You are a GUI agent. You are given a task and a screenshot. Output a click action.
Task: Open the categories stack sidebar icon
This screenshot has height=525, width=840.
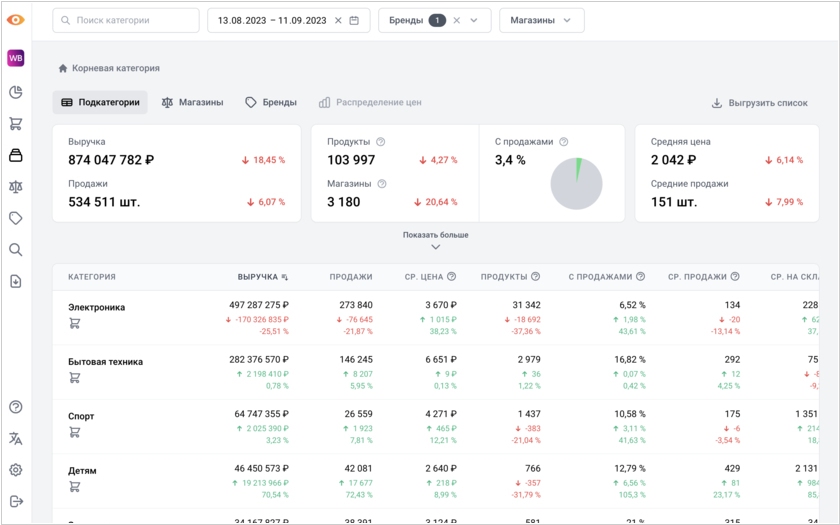(16, 155)
